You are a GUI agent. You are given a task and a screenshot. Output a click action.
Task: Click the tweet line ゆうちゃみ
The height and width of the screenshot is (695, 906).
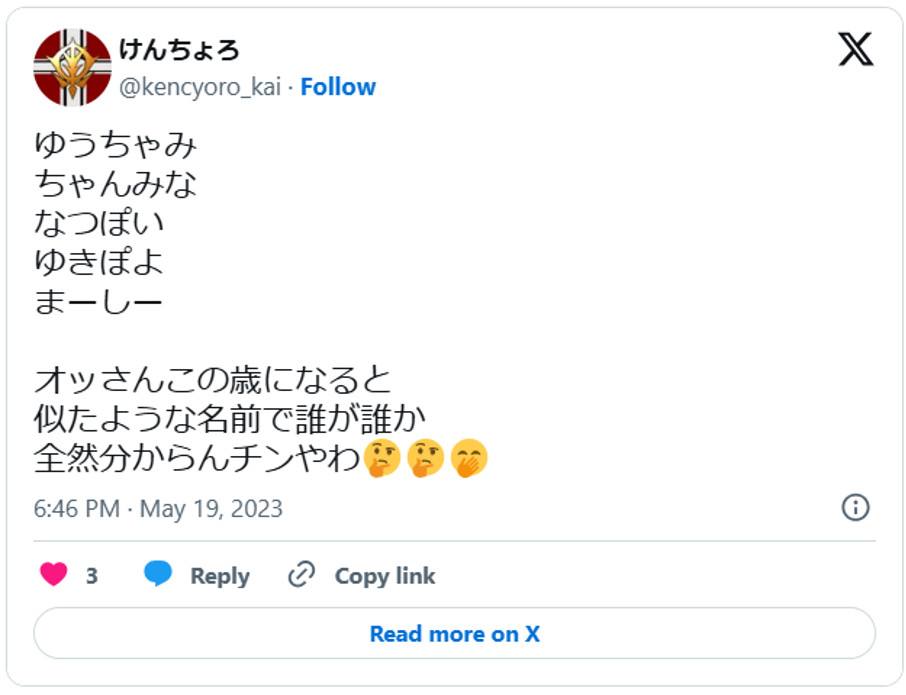click(x=116, y=146)
